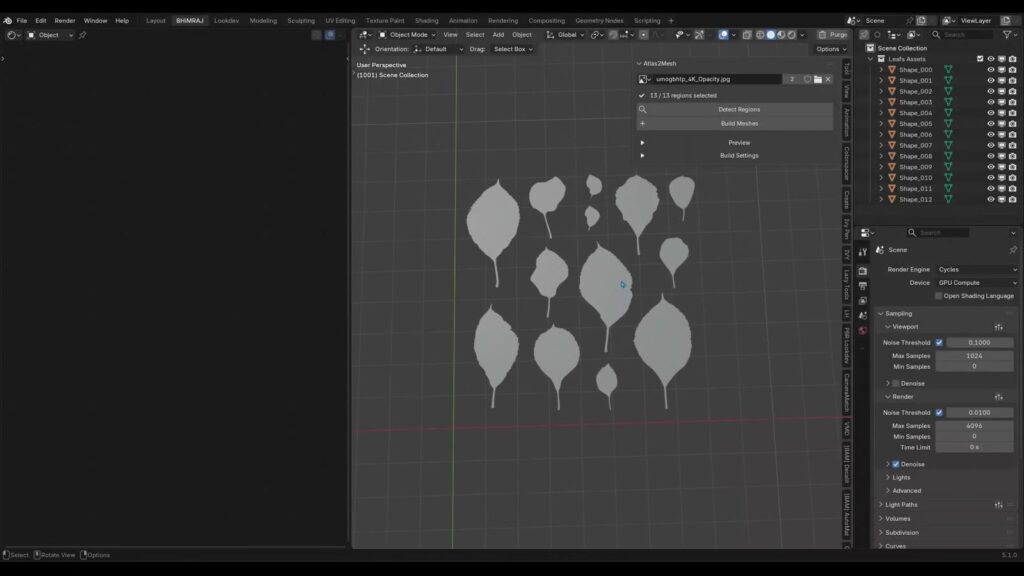1024x576 pixels.
Task: Click the outliner filter funnel icon
Action: (1007, 35)
